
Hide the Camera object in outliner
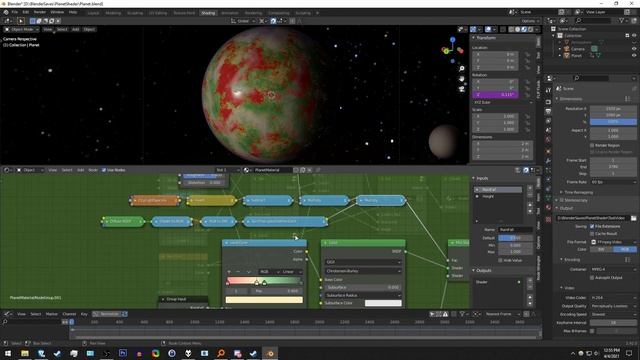point(634,49)
